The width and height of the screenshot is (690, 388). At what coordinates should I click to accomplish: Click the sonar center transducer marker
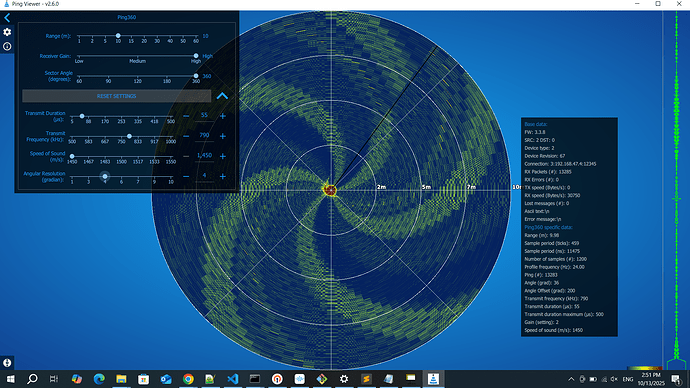330,190
